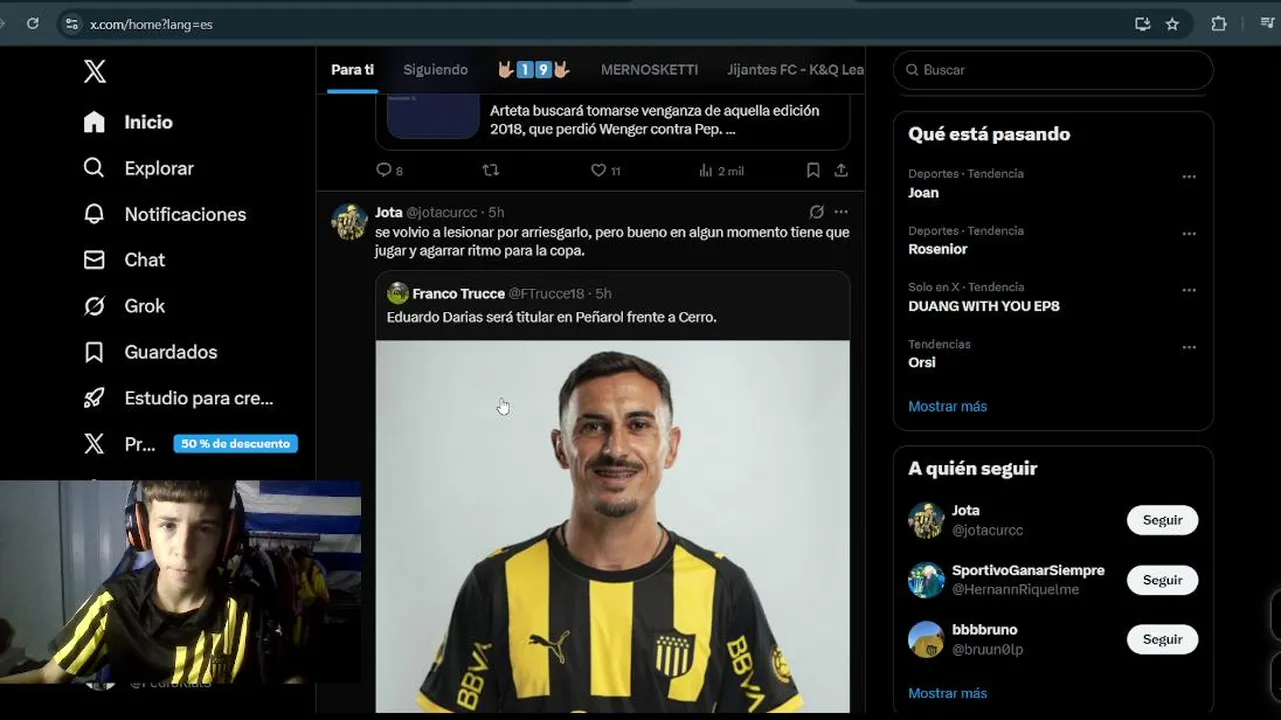
Task: Like the Arteta post with 11 likes
Action: tap(605, 171)
